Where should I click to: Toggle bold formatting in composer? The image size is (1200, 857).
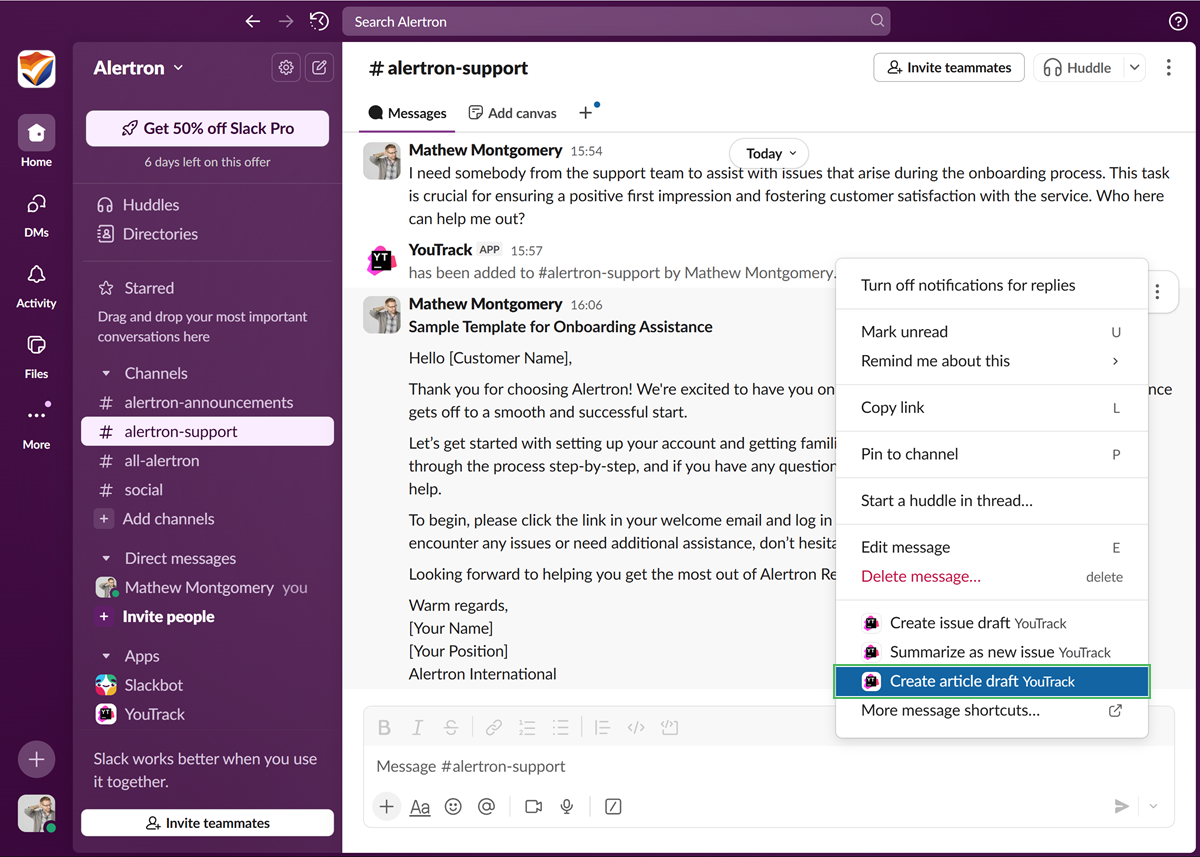[384, 728]
